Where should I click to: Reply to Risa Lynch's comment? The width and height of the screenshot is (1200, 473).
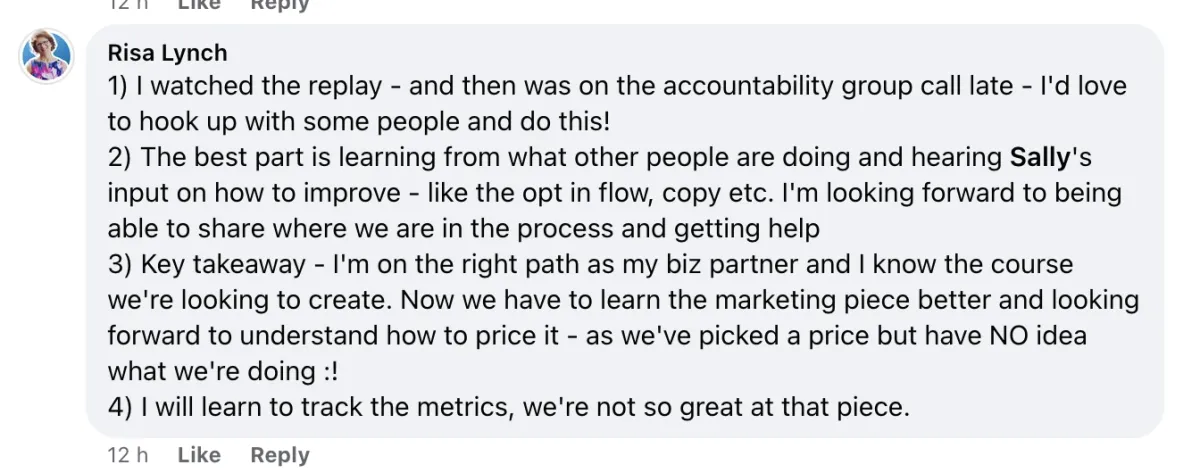[x=280, y=455]
